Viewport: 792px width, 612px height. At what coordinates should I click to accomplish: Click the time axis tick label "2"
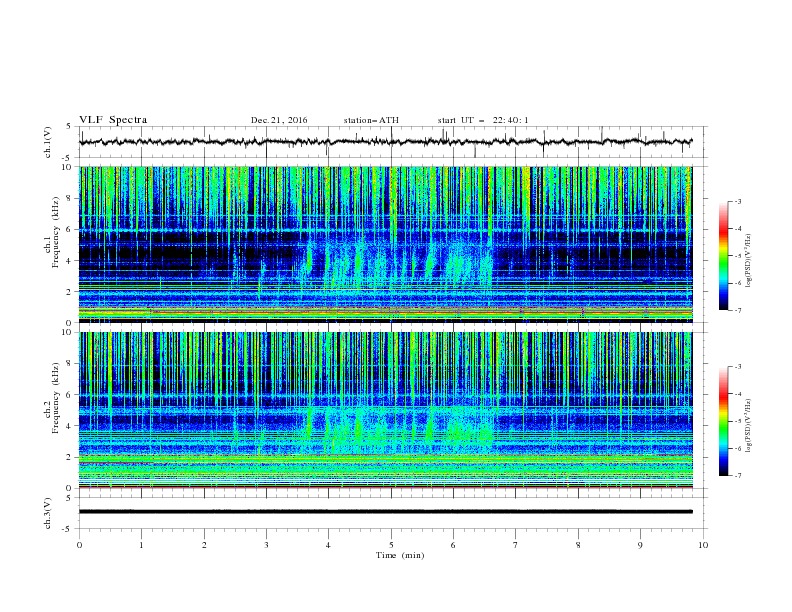point(204,545)
